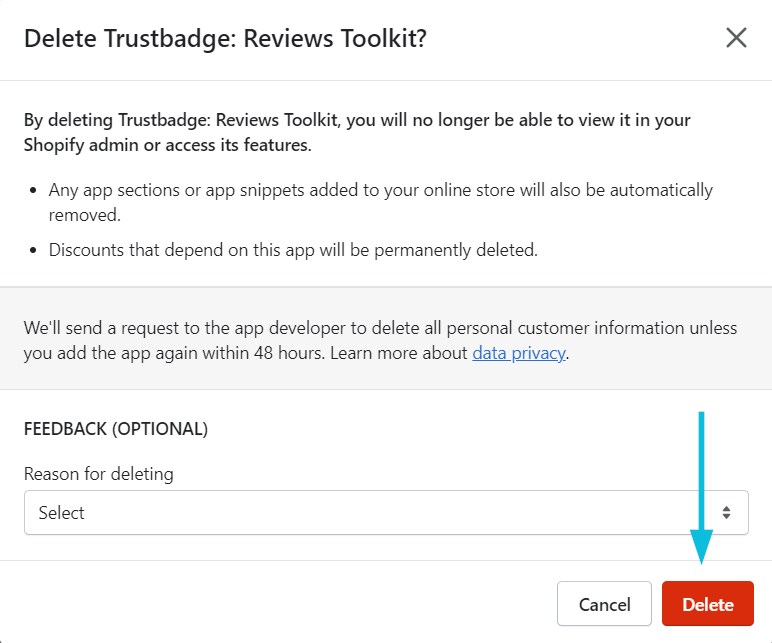
Task: Confirm with the red Delete button
Action: 708,604
